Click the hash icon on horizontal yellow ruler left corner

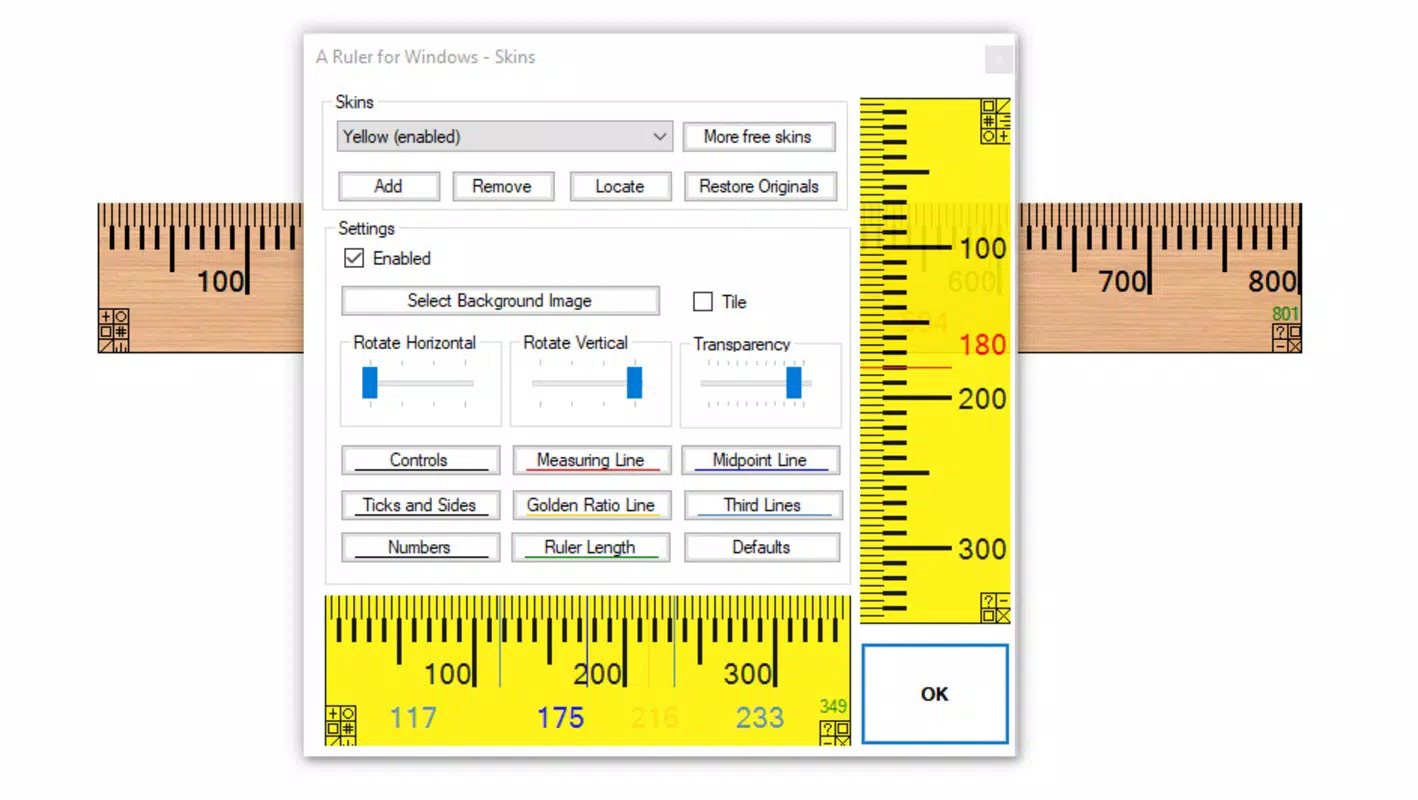click(x=348, y=728)
